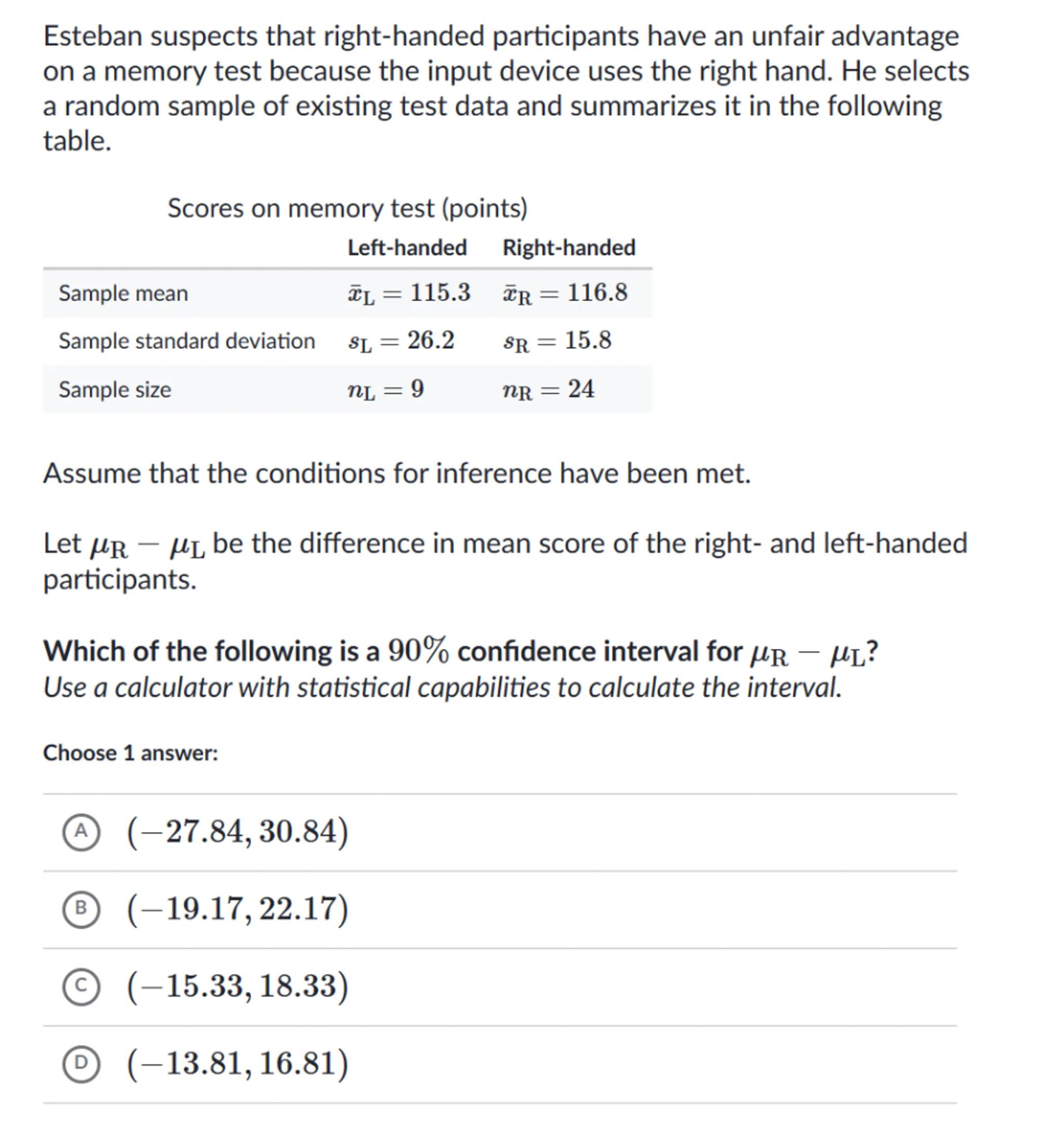Click the Sample mean row label

(x=124, y=294)
